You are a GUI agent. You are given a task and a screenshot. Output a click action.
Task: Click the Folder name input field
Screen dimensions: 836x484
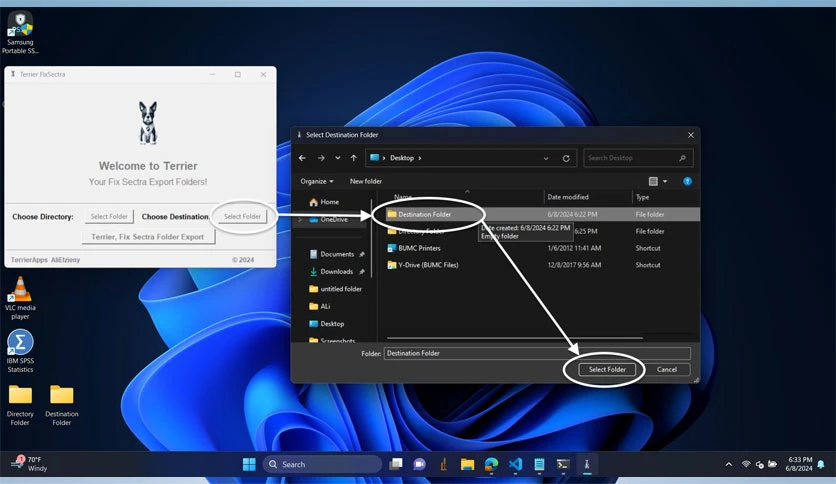click(x=537, y=353)
